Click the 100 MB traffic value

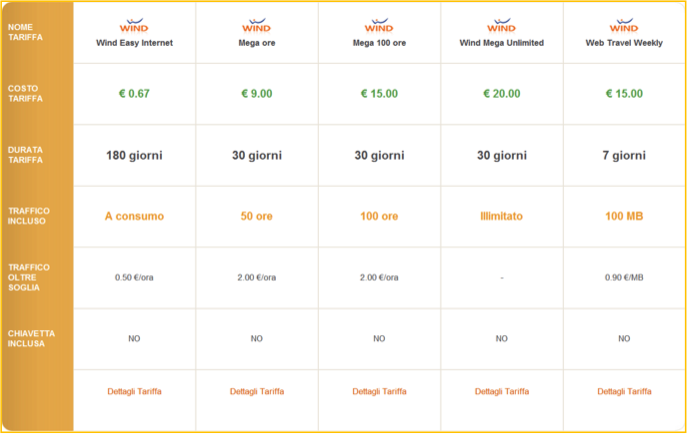coord(624,216)
